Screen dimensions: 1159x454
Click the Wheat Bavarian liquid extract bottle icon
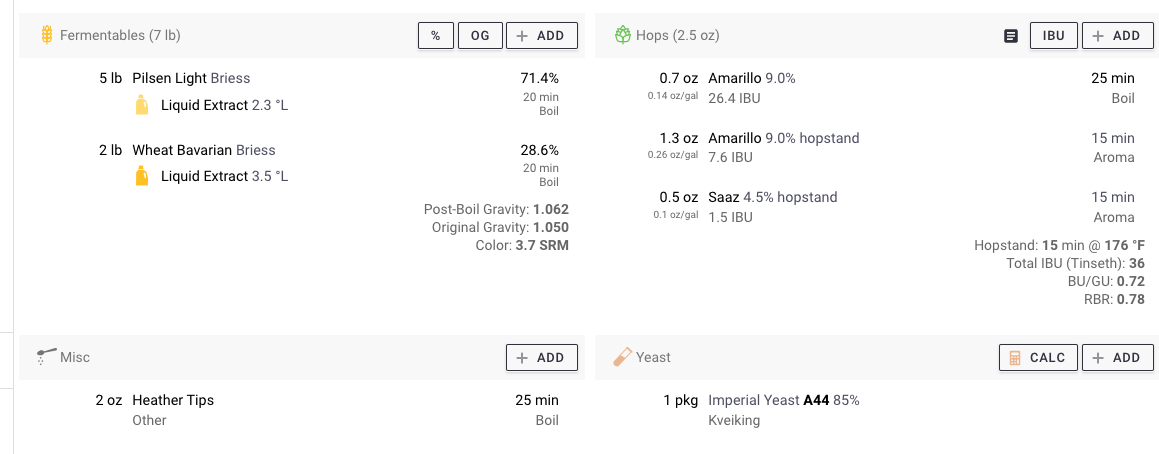click(142, 176)
